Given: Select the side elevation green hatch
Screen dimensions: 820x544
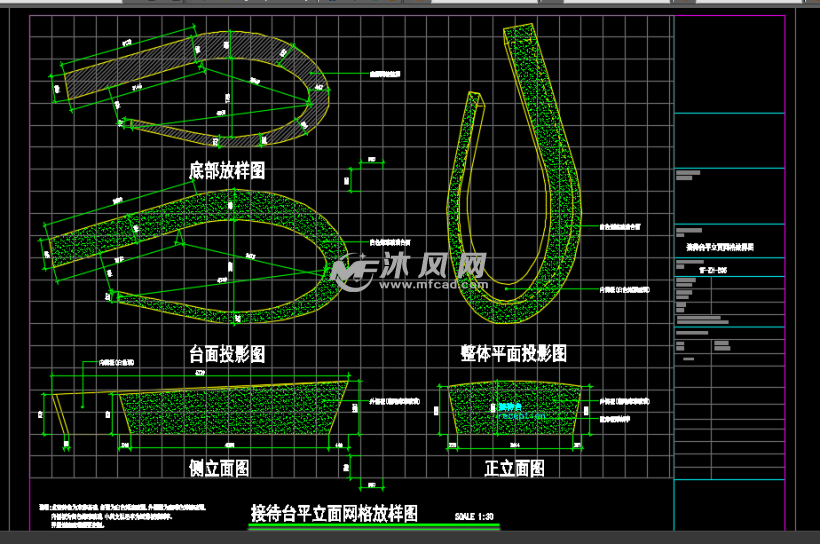Looking at the screenshot, I should pyautogui.click(x=230, y=415).
